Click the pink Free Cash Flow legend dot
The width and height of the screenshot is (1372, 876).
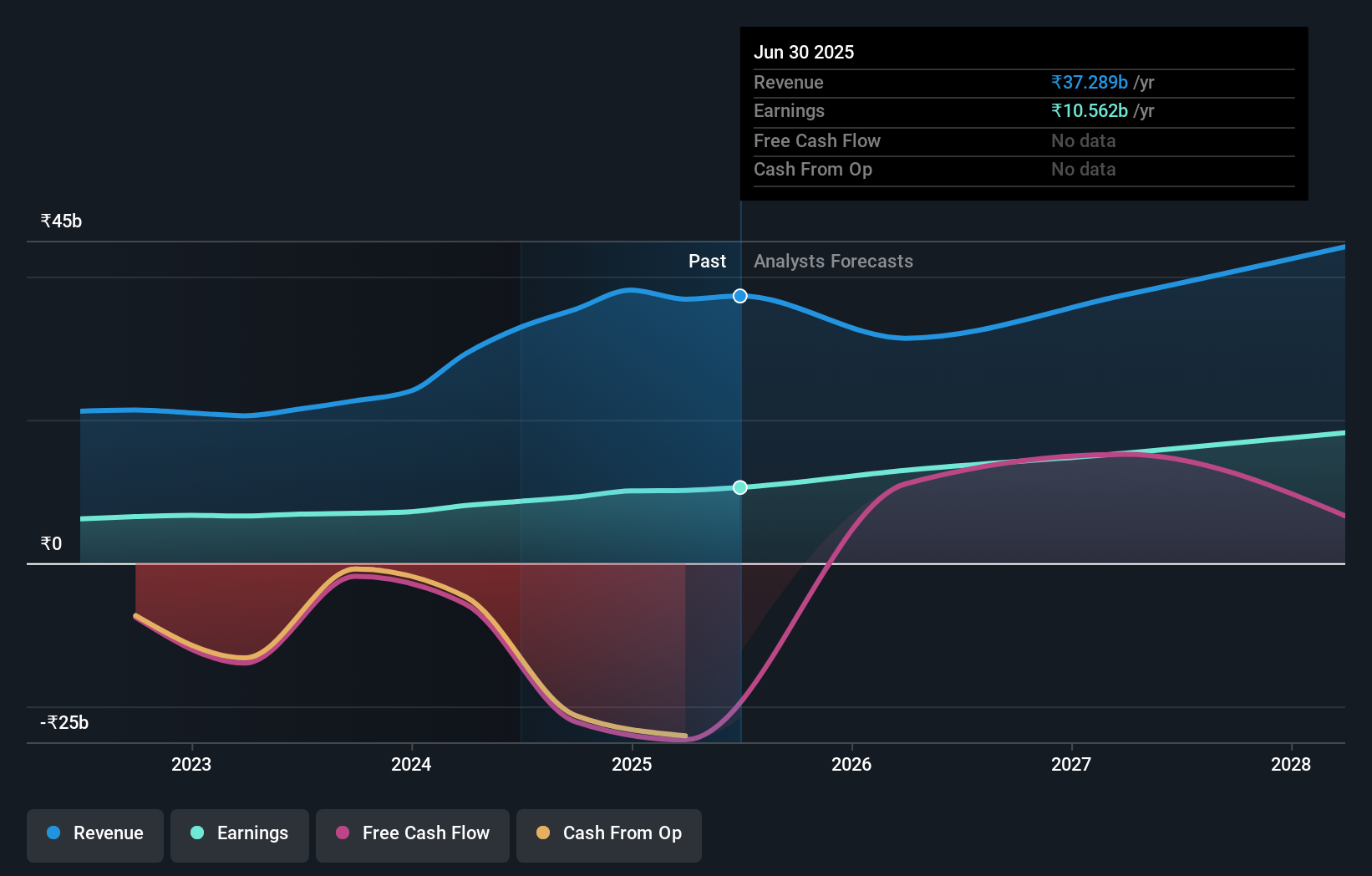tap(343, 833)
